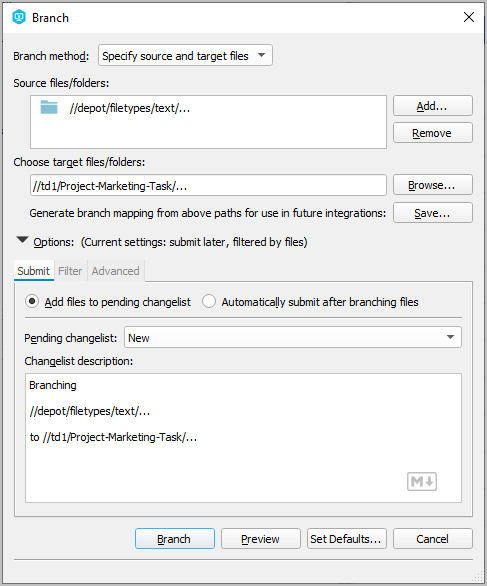487x586 pixels.
Task: Click the Markdown icon in description box
Action: [422, 481]
